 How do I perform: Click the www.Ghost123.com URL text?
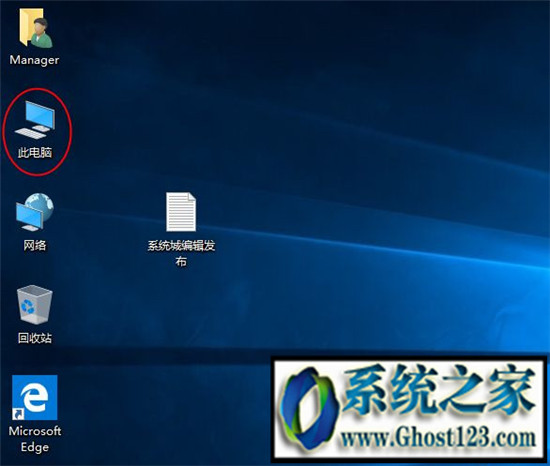pyautogui.click(x=438, y=438)
